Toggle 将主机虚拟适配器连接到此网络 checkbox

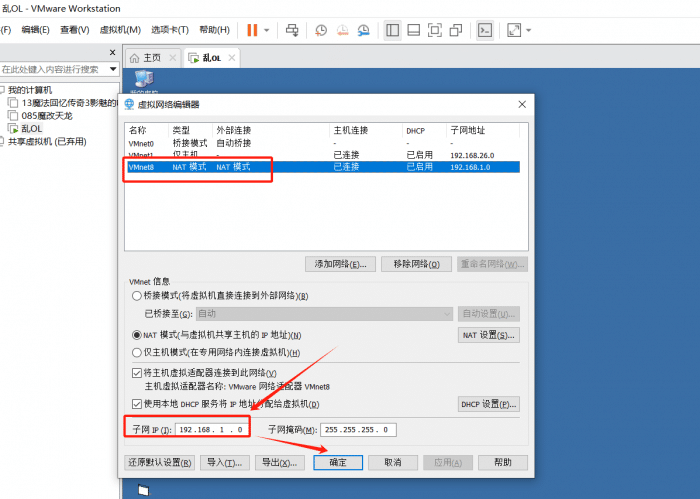[137, 373]
